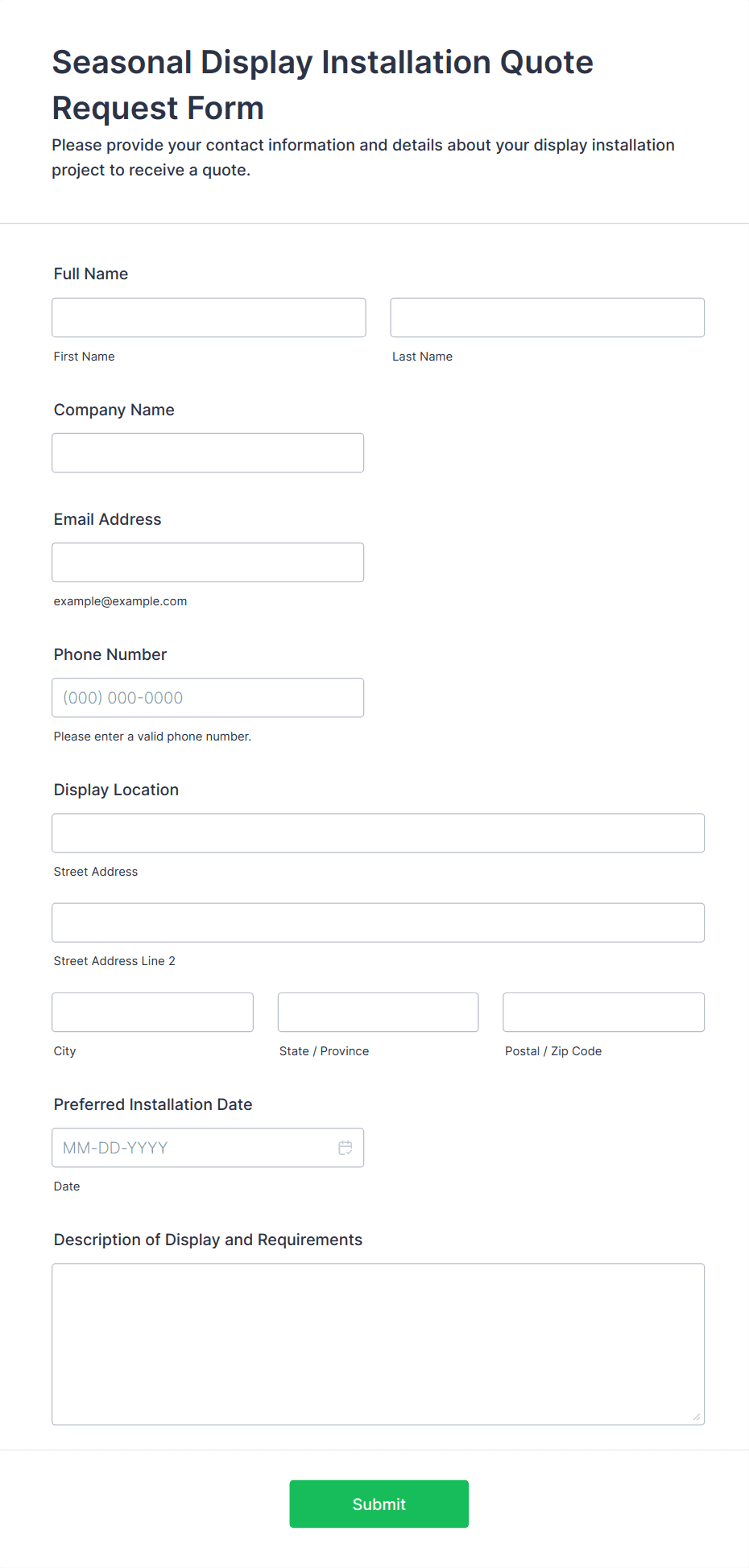Click the Phone Number label
The width and height of the screenshot is (749, 1568).
click(x=110, y=654)
